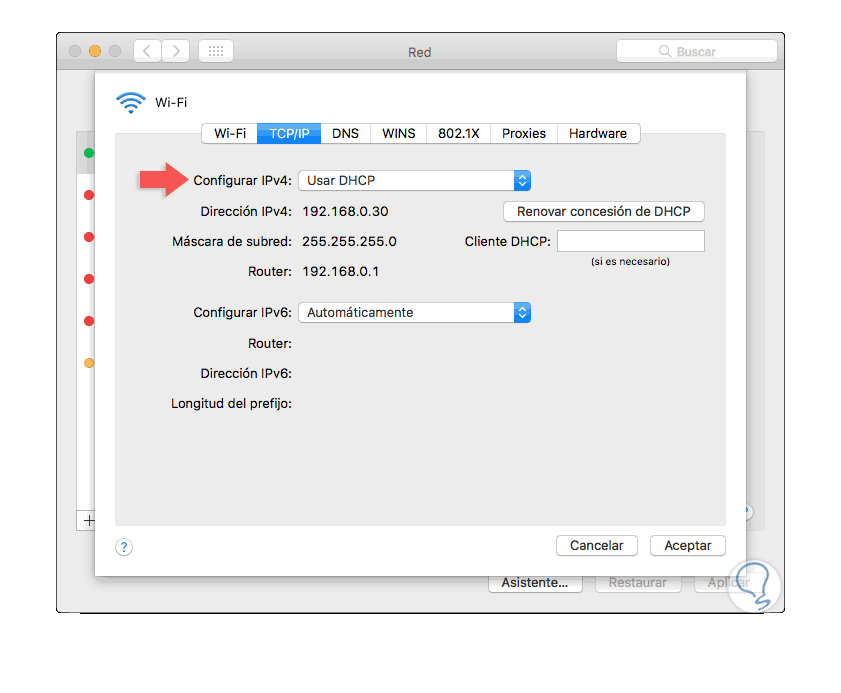Click the Restaurar button in Red window
The height and width of the screenshot is (693, 841).
(x=638, y=584)
